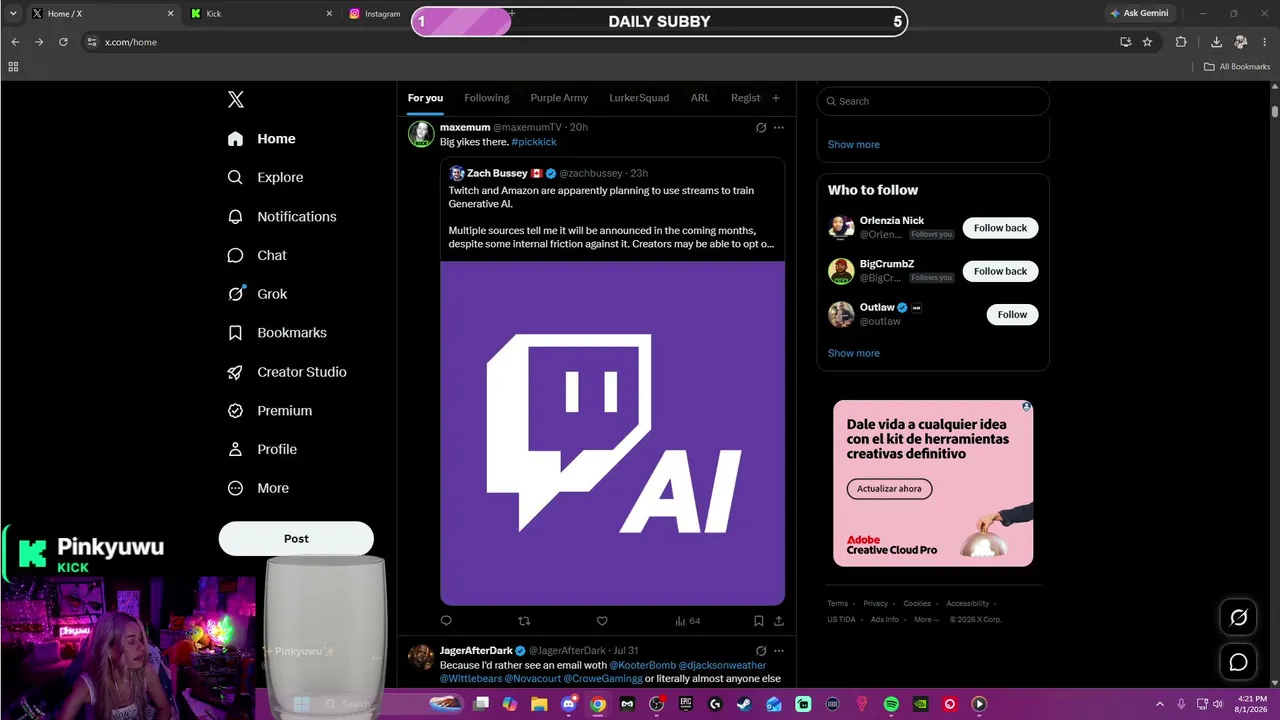Viewport: 1280px width, 720px height.
Task: Click the X search field
Action: [x=933, y=101]
